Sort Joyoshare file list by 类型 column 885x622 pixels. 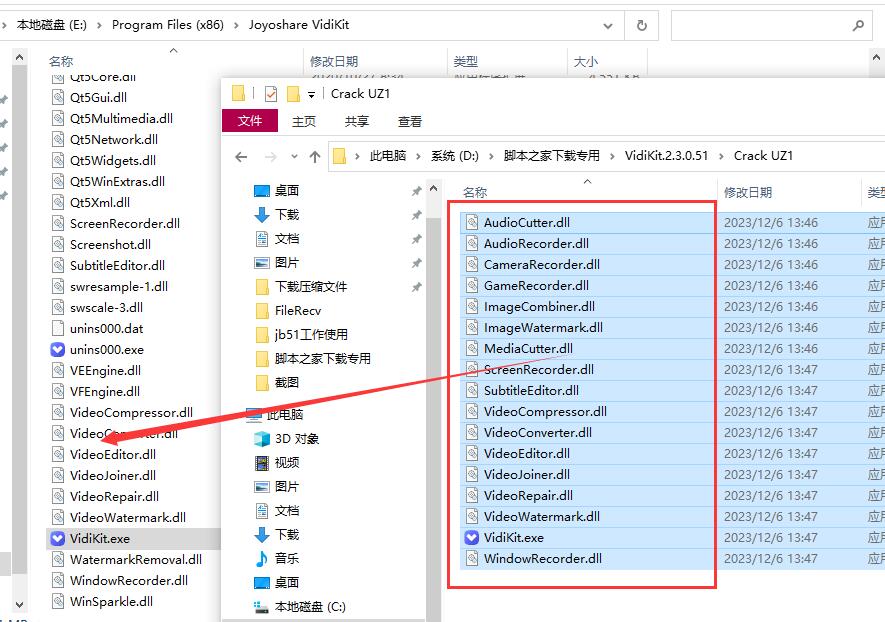(507, 62)
